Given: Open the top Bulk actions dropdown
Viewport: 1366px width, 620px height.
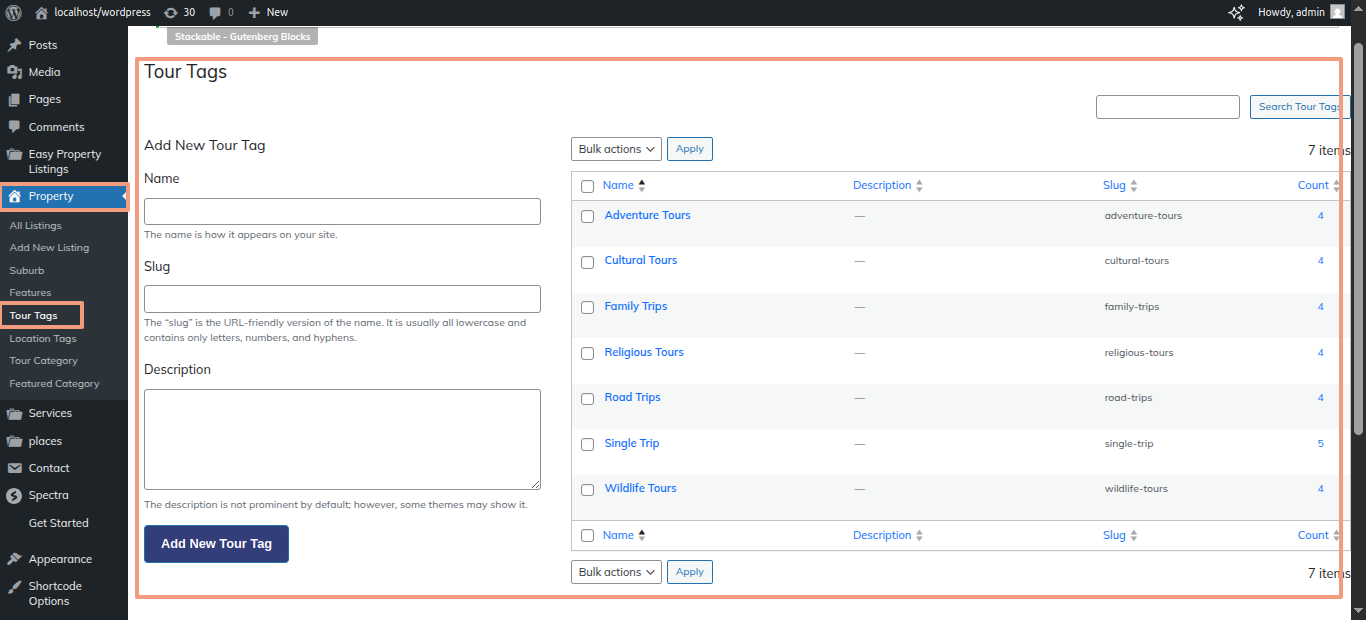Looking at the screenshot, I should tap(616, 149).
